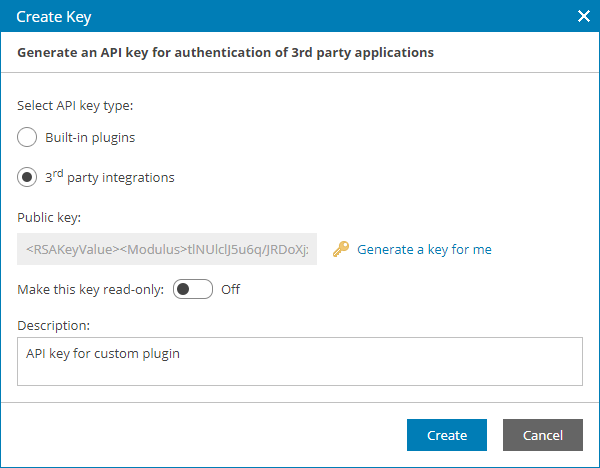600x468 pixels.
Task: Select the Built-in plugins radio button
Action: point(28,137)
